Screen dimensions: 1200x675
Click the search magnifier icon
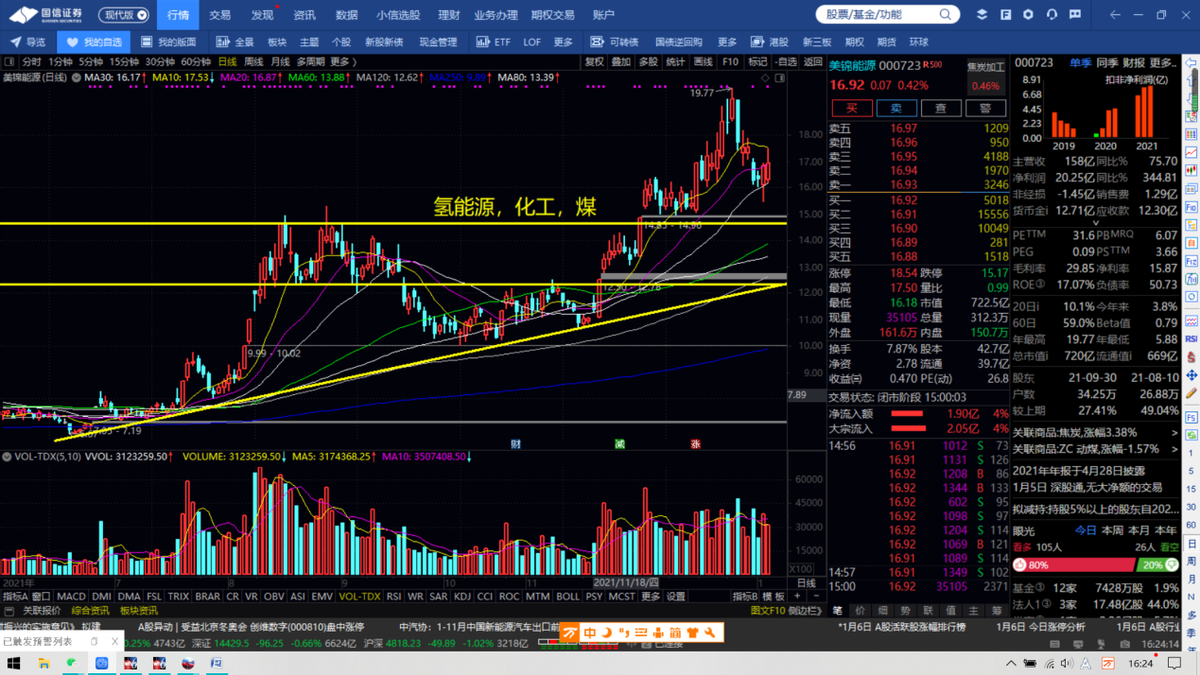(x=944, y=15)
